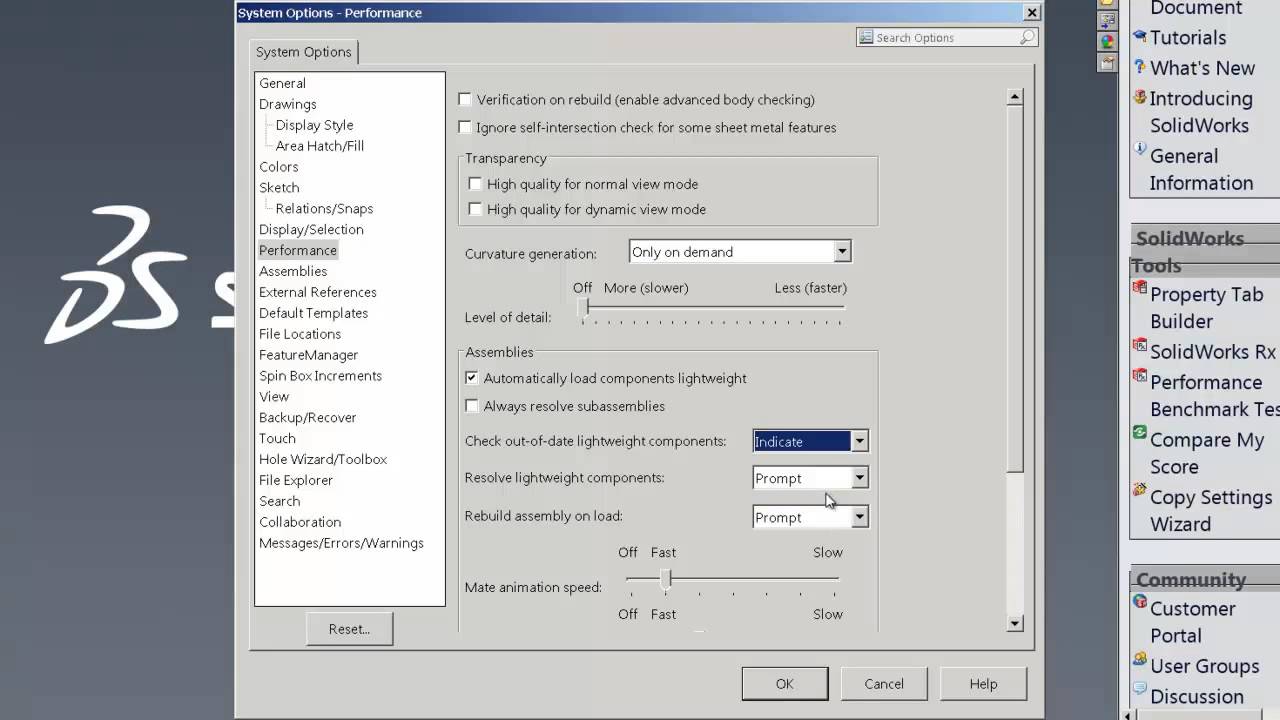Select Default Templates category
Viewport: 1280px width, 720px height.
coord(314,313)
